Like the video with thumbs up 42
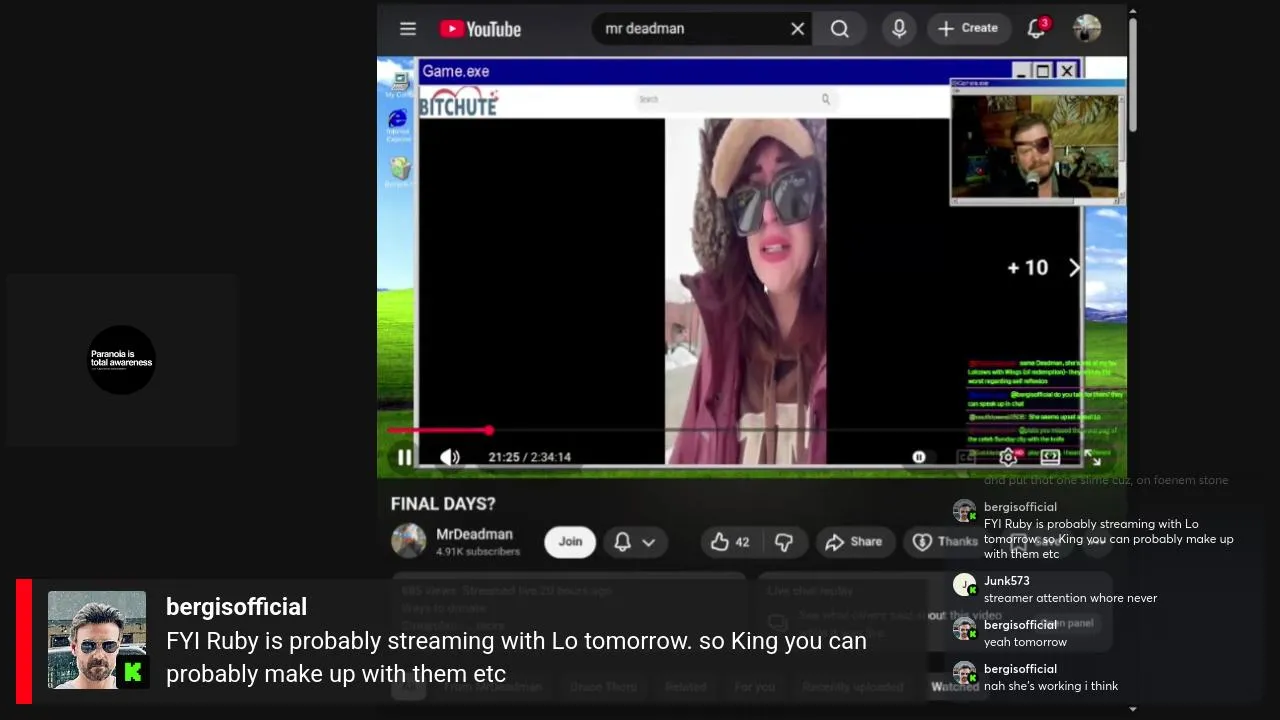 pyautogui.click(x=730, y=541)
